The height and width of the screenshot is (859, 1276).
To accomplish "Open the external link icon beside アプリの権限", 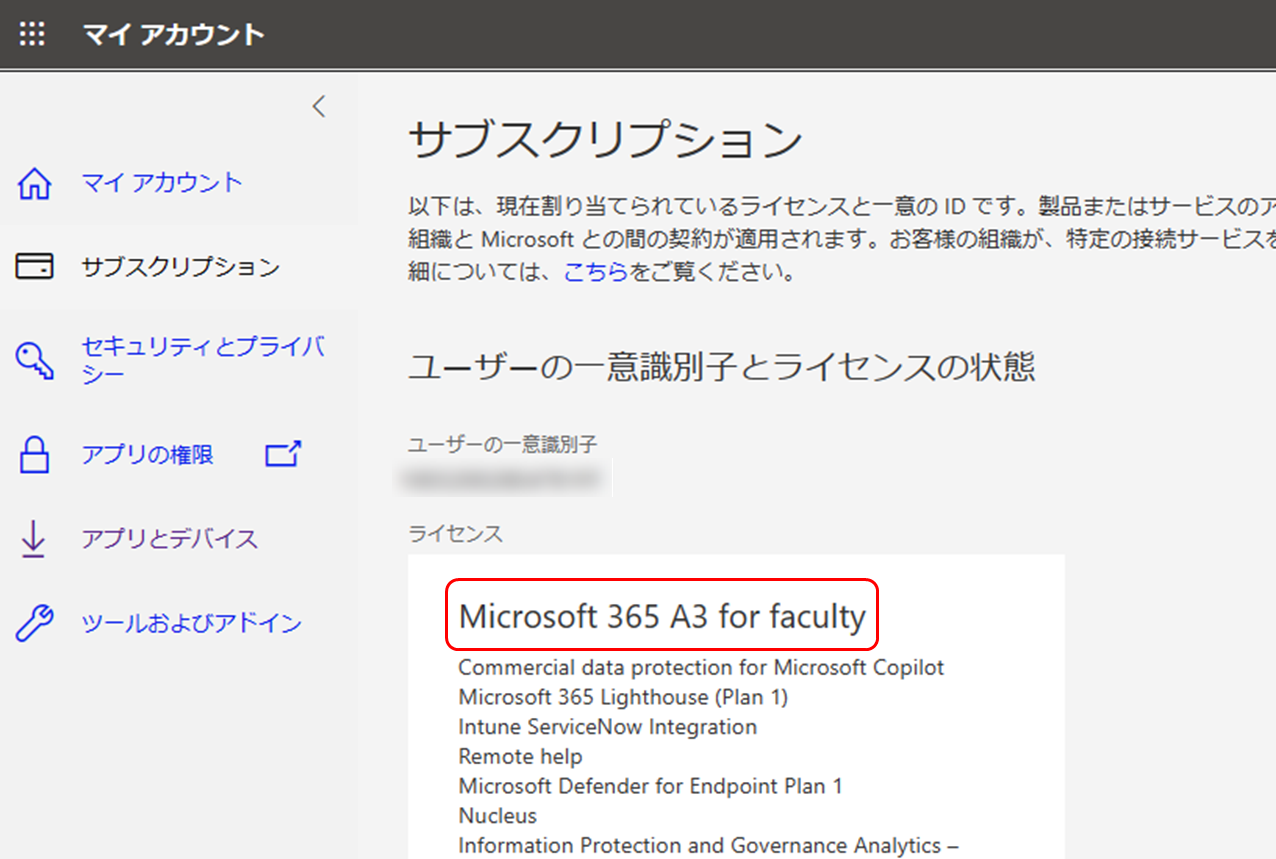I will (283, 454).
